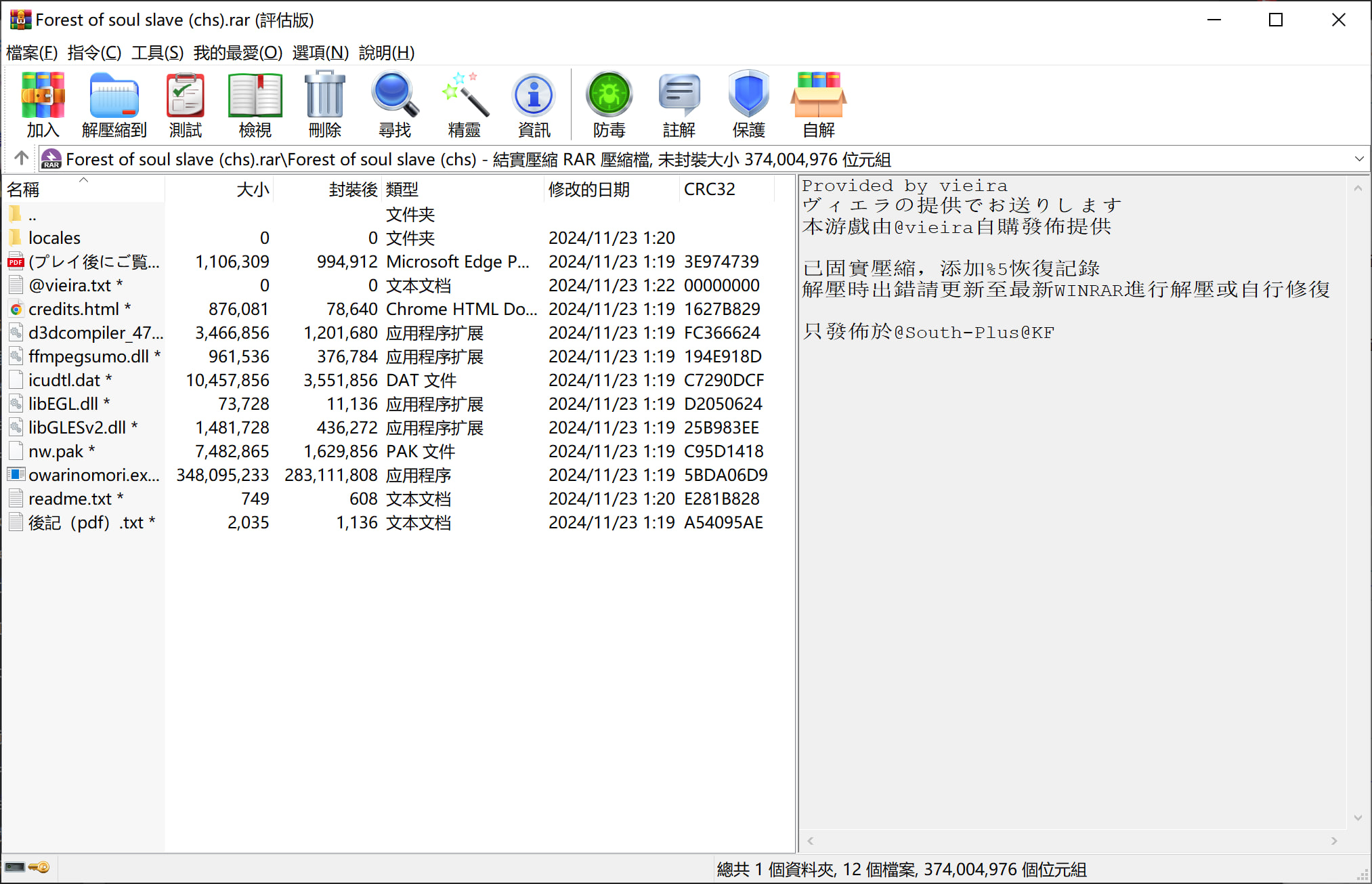1372x884 pixels.
Task: Open the 指令(C) menu
Action: 94,52
